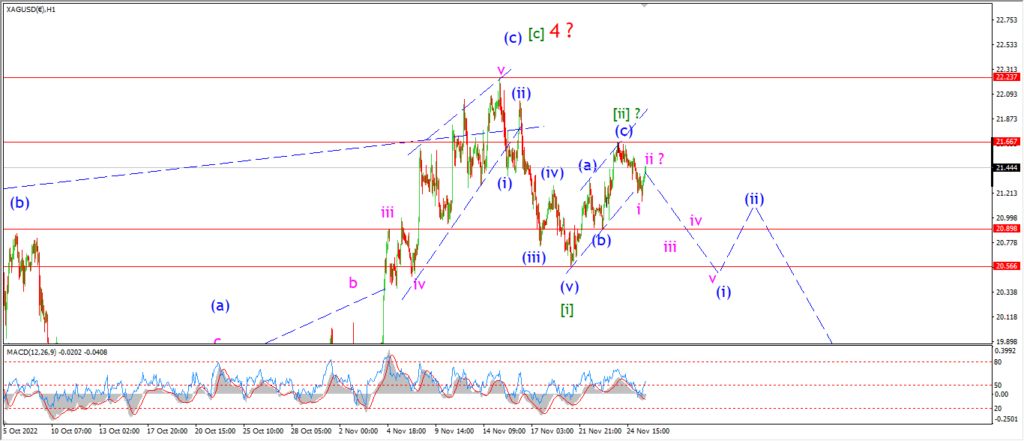Click the 24 Nov 15:00 time axis label
This screenshot has width=1024, height=441.
[648, 431]
